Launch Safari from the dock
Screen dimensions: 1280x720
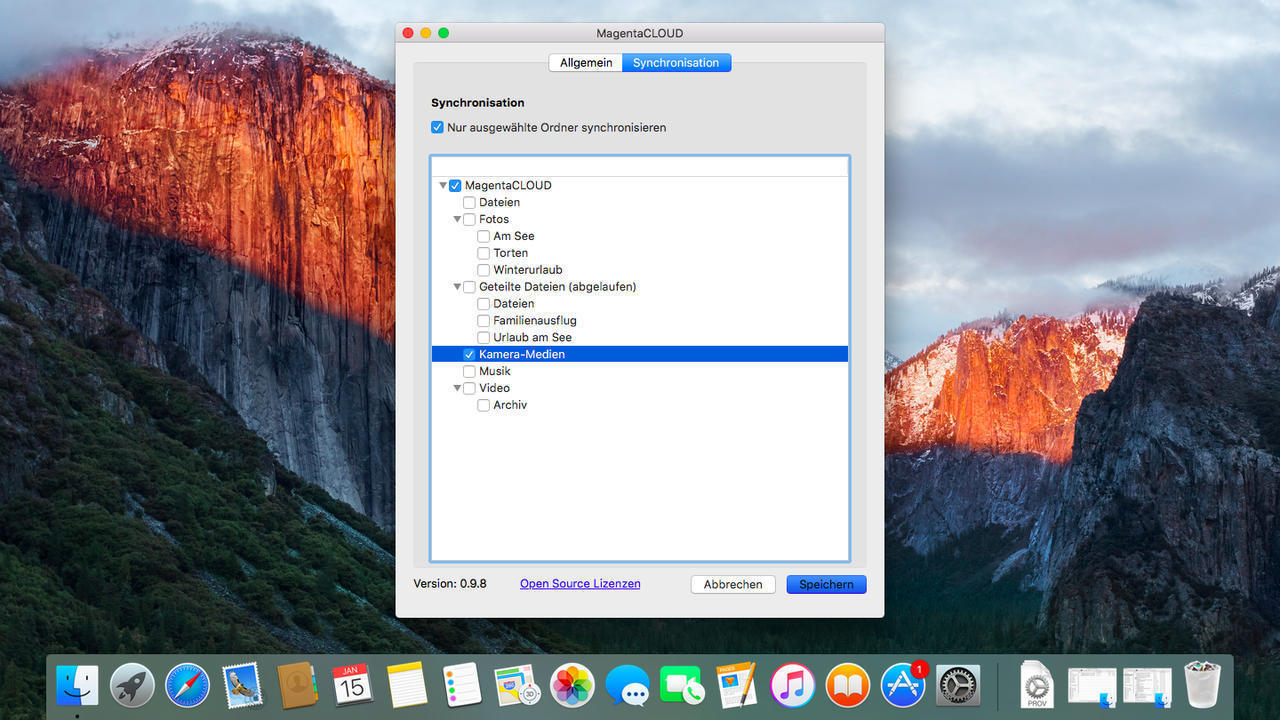(187, 686)
